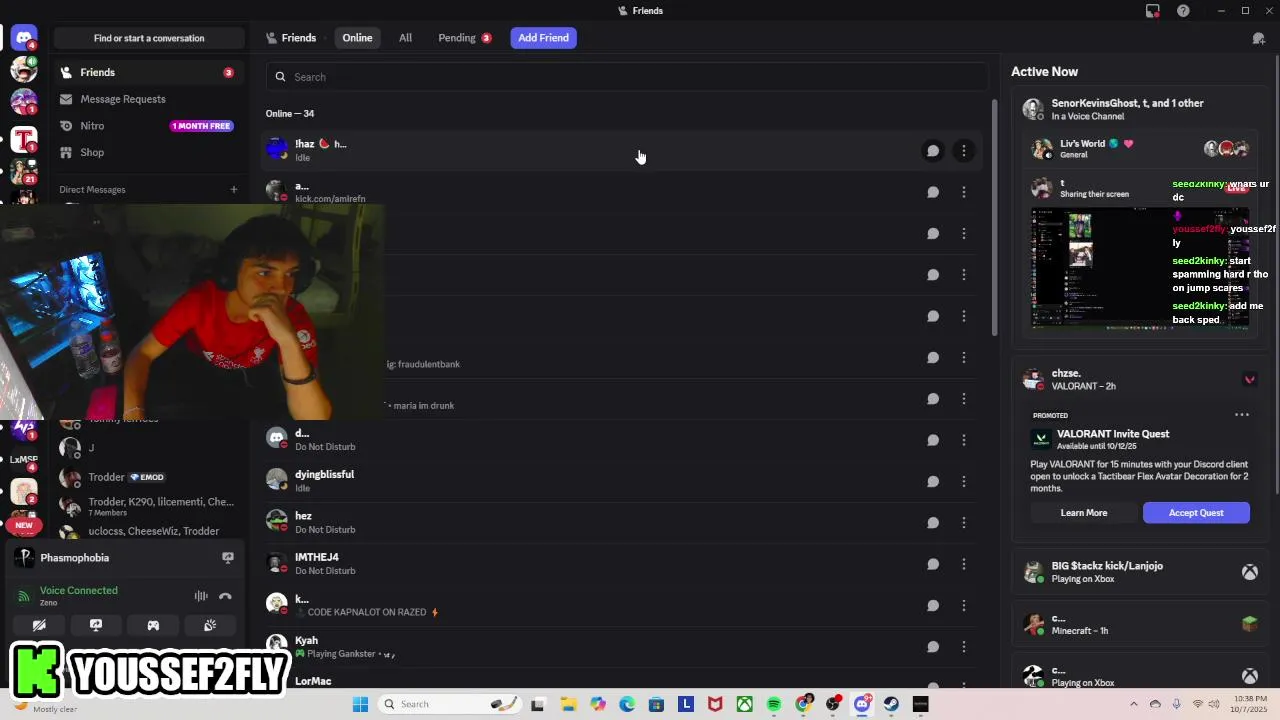1280x720 pixels.
Task: Open File Explorer from the taskbar
Action: coord(567,704)
